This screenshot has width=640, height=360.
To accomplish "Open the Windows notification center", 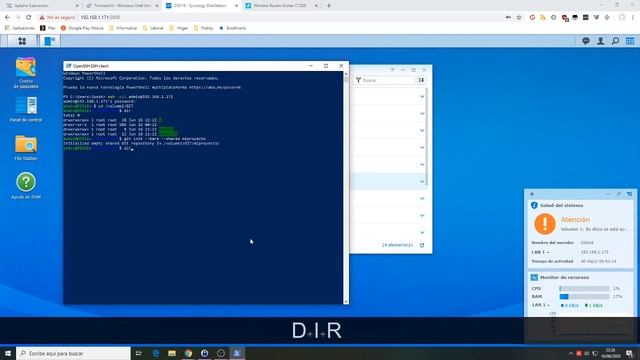I will point(629,353).
